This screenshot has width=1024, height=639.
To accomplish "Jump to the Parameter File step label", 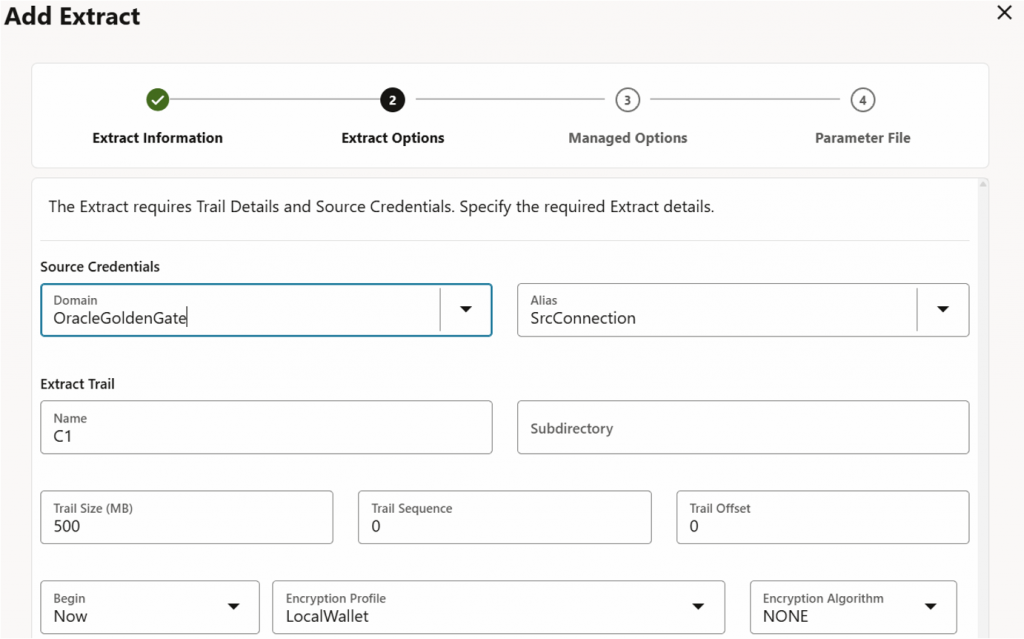I will [x=862, y=138].
